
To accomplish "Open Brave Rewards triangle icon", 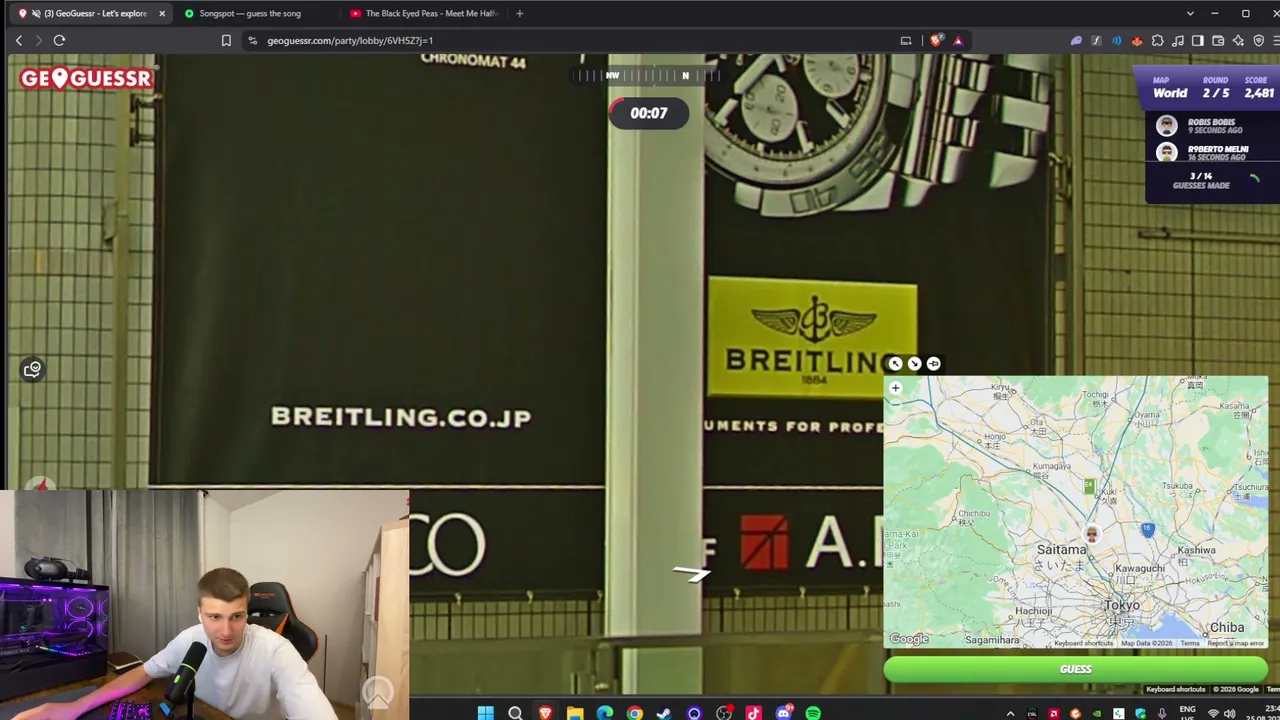I will 958,40.
